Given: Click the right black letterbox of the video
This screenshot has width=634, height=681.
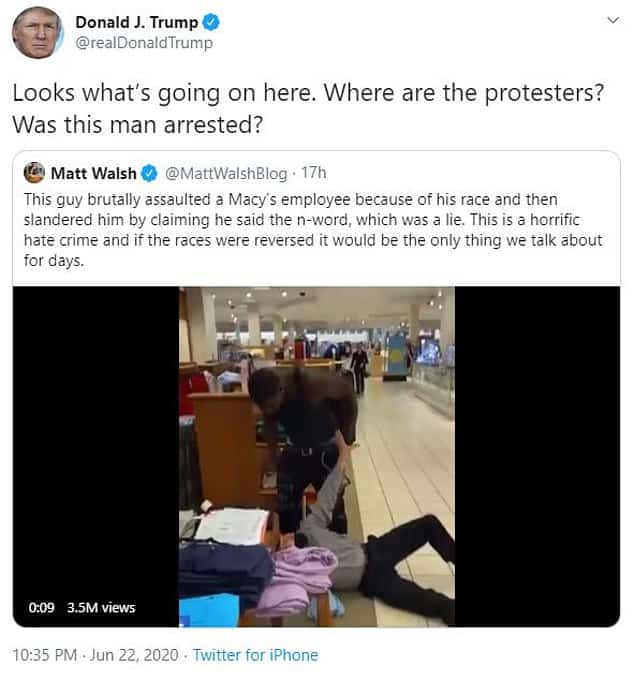Looking at the screenshot, I should coord(537,456).
